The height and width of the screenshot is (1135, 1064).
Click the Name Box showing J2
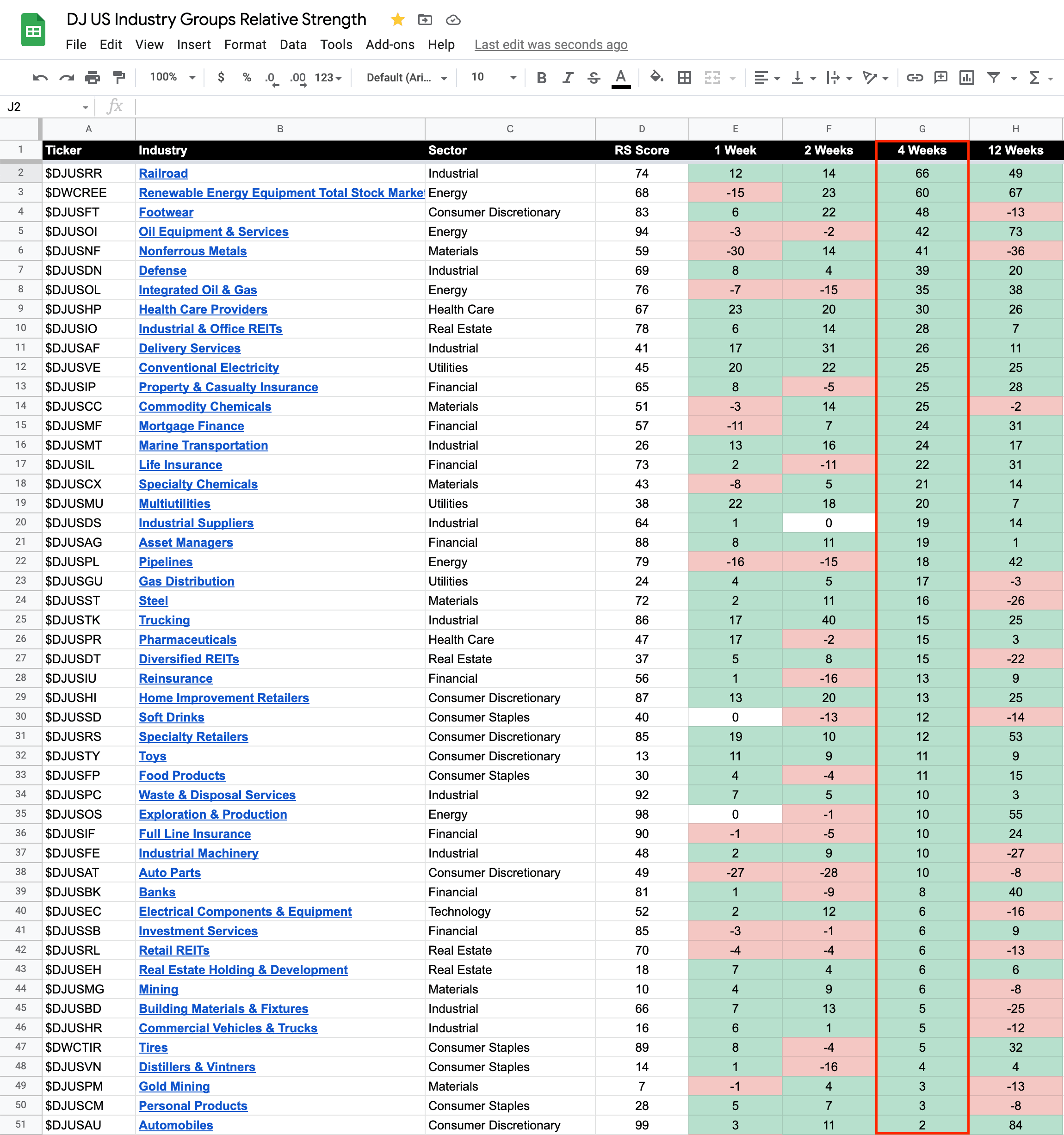(x=47, y=107)
